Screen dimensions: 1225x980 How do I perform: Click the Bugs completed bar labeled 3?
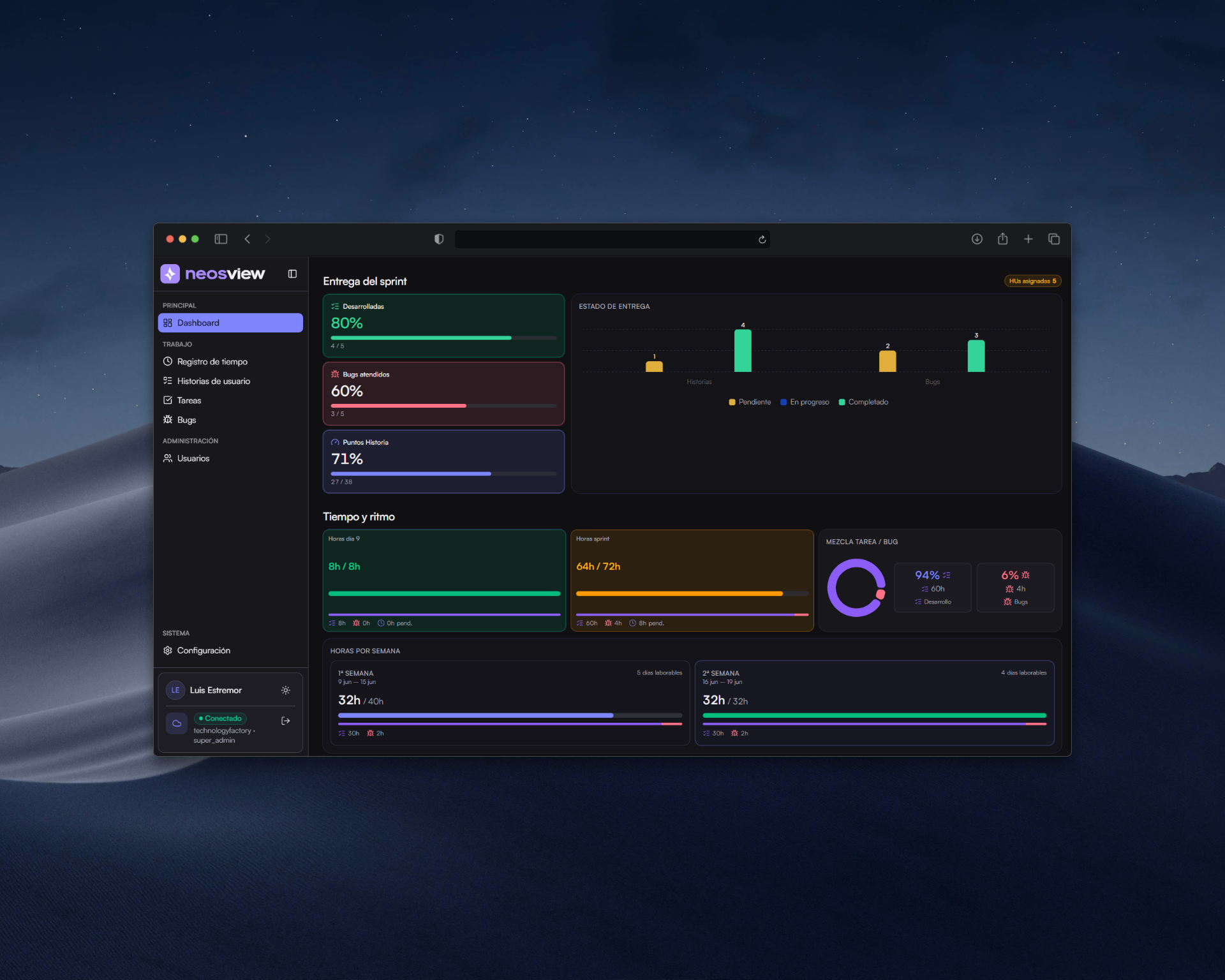coord(976,356)
